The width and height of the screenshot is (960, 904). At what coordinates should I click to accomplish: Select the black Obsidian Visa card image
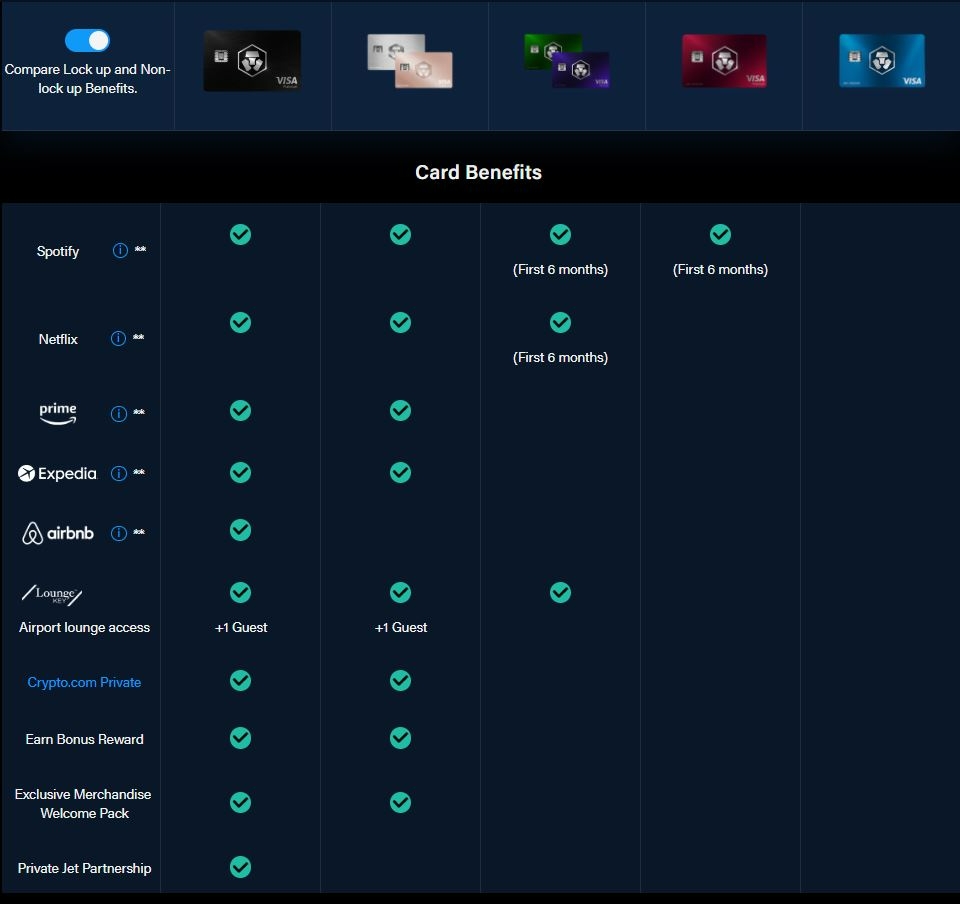pos(252,61)
